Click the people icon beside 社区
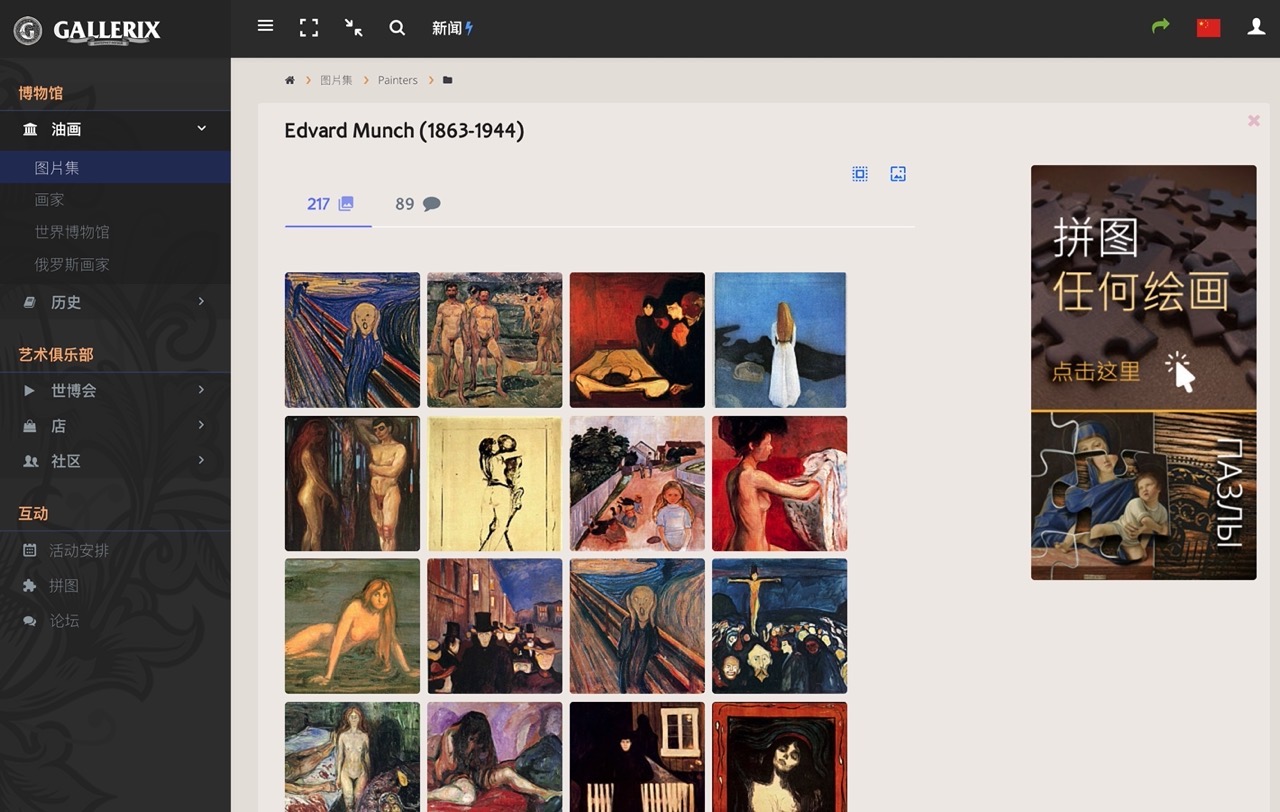Image resolution: width=1280 pixels, height=812 pixels. [x=30, y=461]
